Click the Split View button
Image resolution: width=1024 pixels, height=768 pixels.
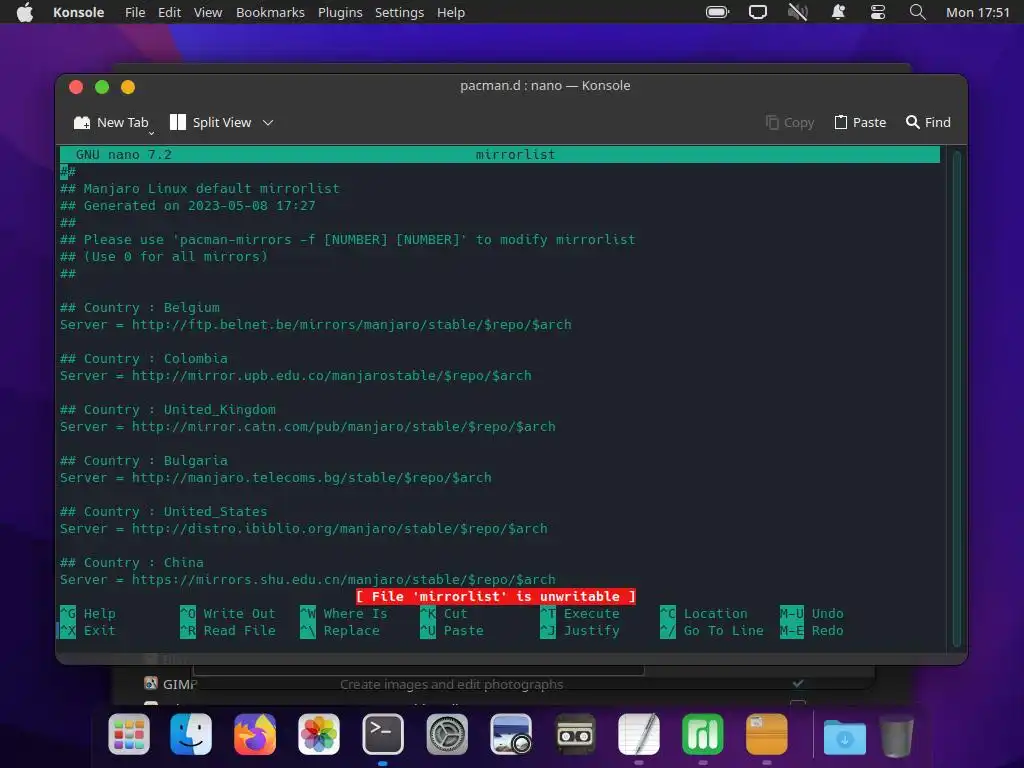tap(210, 122)
